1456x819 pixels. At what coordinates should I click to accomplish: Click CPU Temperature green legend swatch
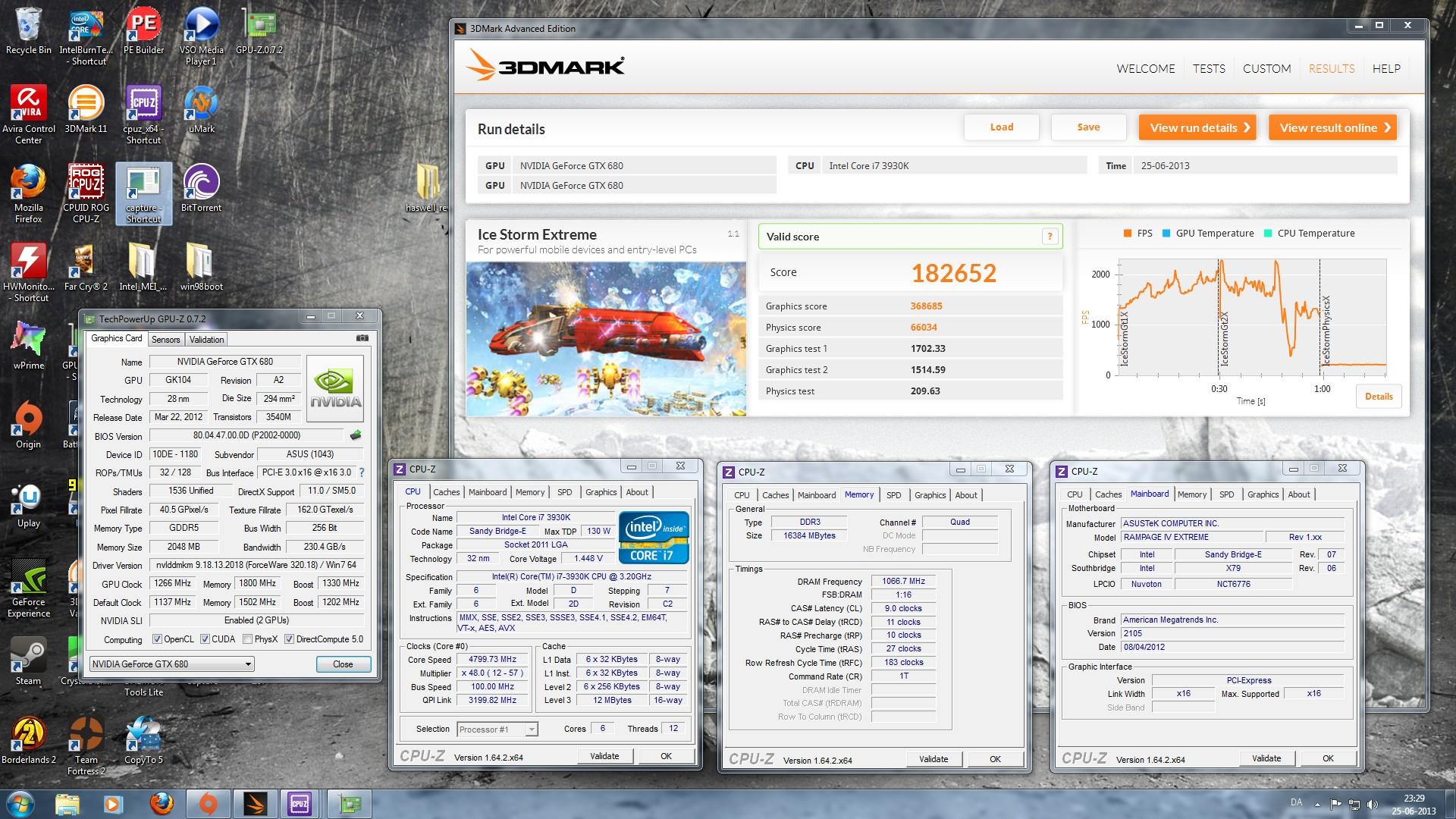point(1268,234)
